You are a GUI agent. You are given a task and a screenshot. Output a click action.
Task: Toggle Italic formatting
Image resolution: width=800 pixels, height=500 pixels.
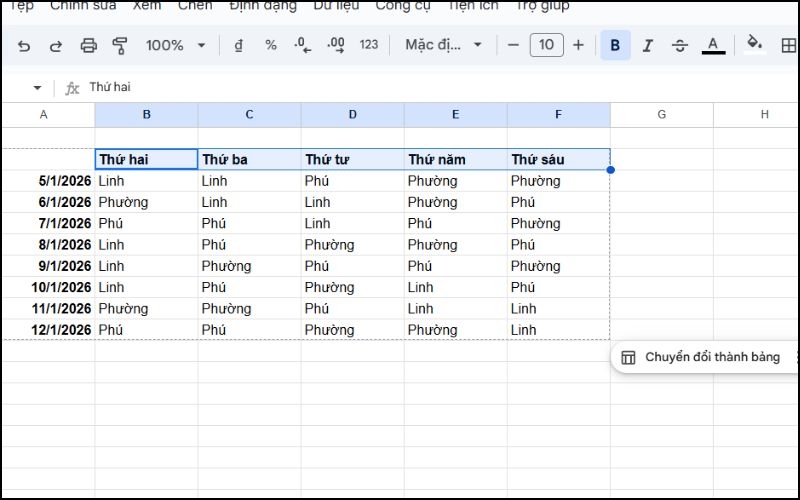pos(647,45)
